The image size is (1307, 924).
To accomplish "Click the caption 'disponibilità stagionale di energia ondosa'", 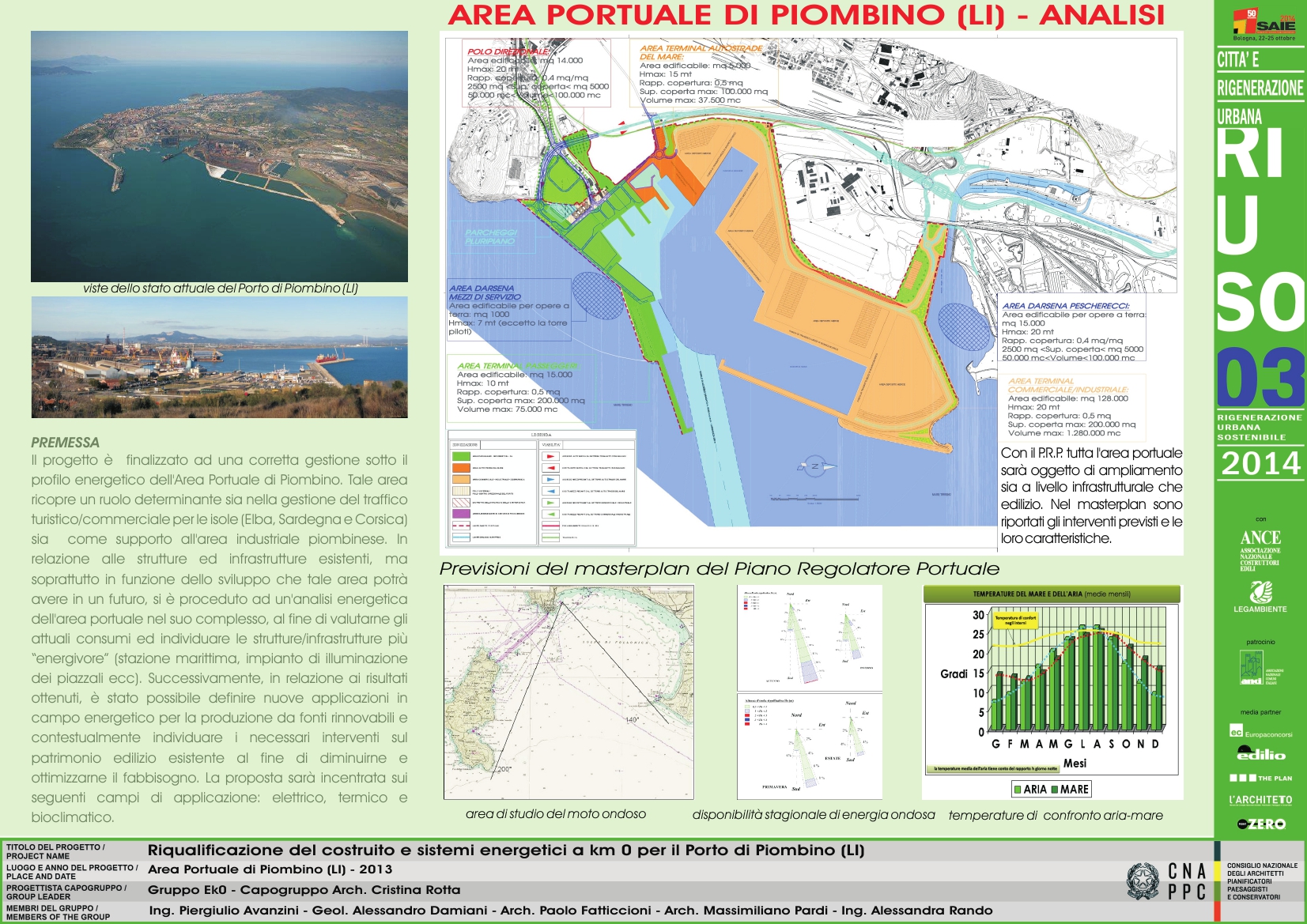I will tap(814, 815).
